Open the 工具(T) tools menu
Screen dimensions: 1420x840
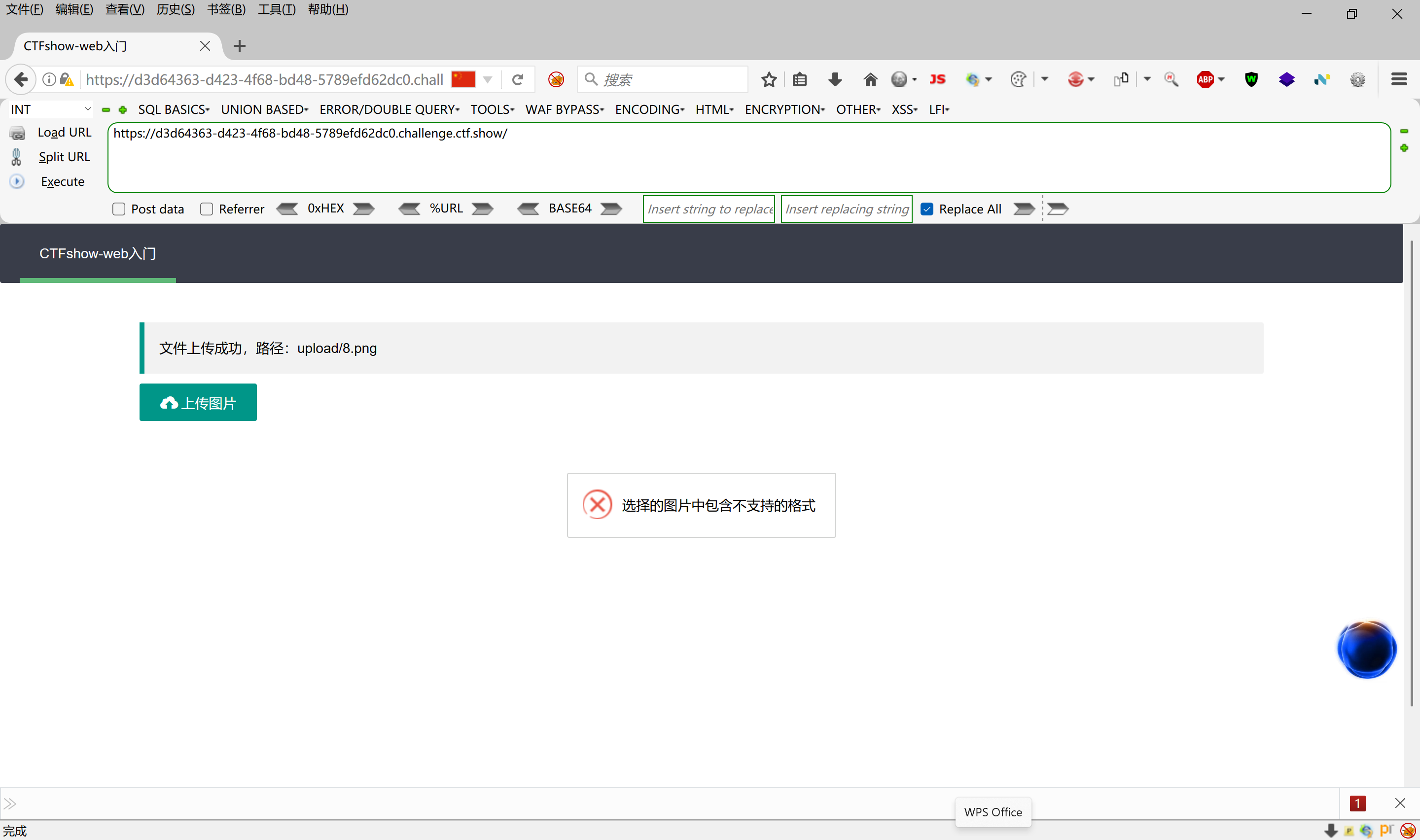point(276,10)
